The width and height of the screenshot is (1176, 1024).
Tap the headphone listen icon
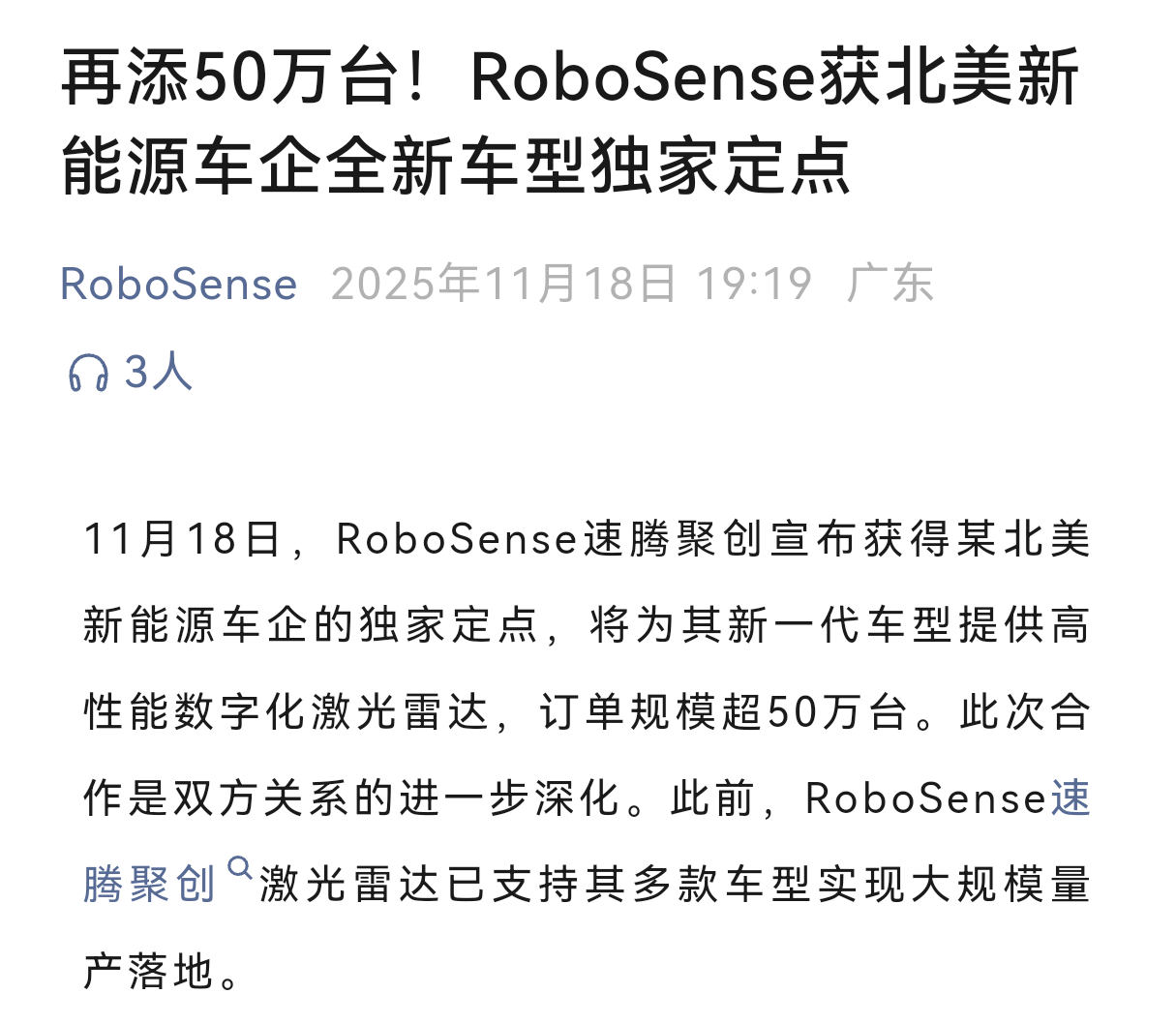coord(88,373)
